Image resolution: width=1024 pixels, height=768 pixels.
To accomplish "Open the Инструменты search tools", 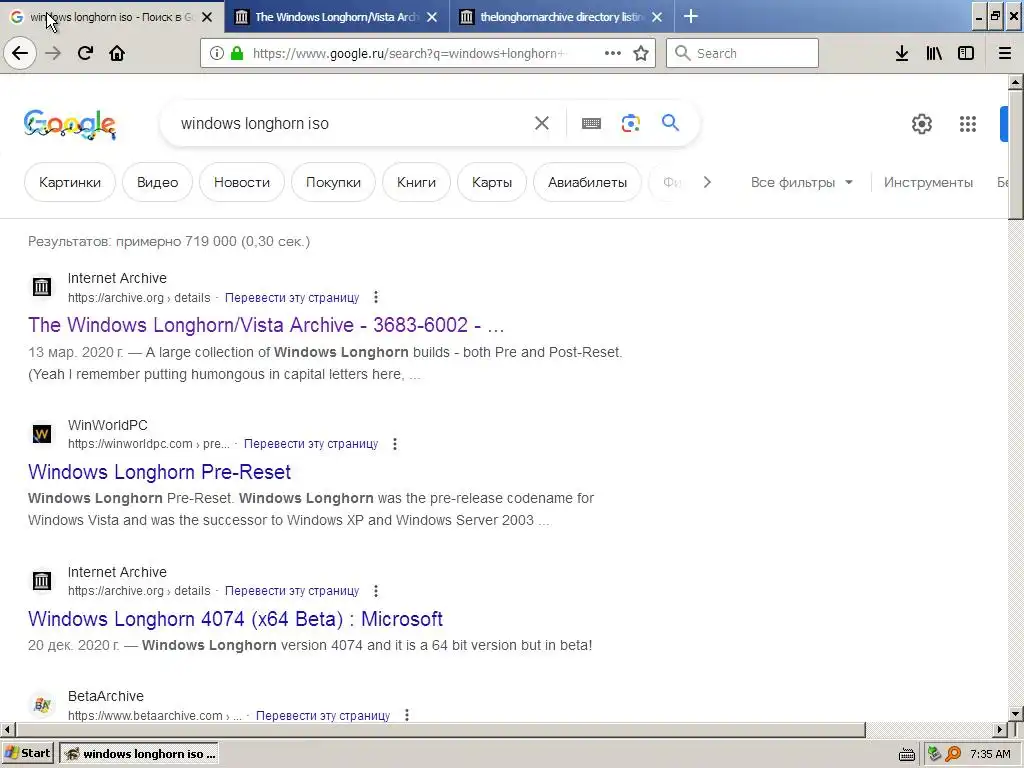I will click(928, 182).
